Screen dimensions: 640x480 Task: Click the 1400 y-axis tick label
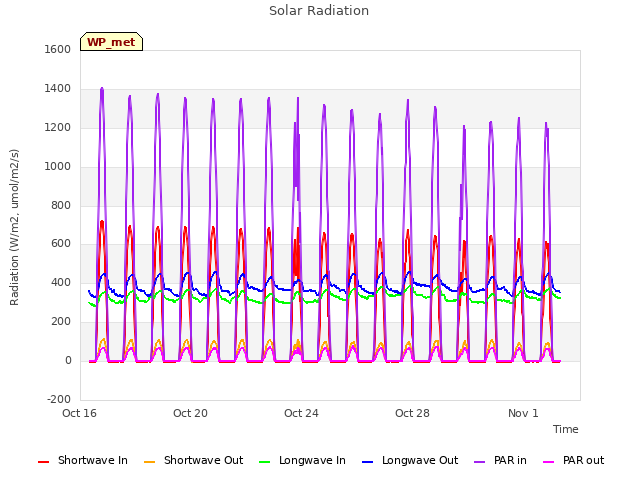tap(58, 89)
